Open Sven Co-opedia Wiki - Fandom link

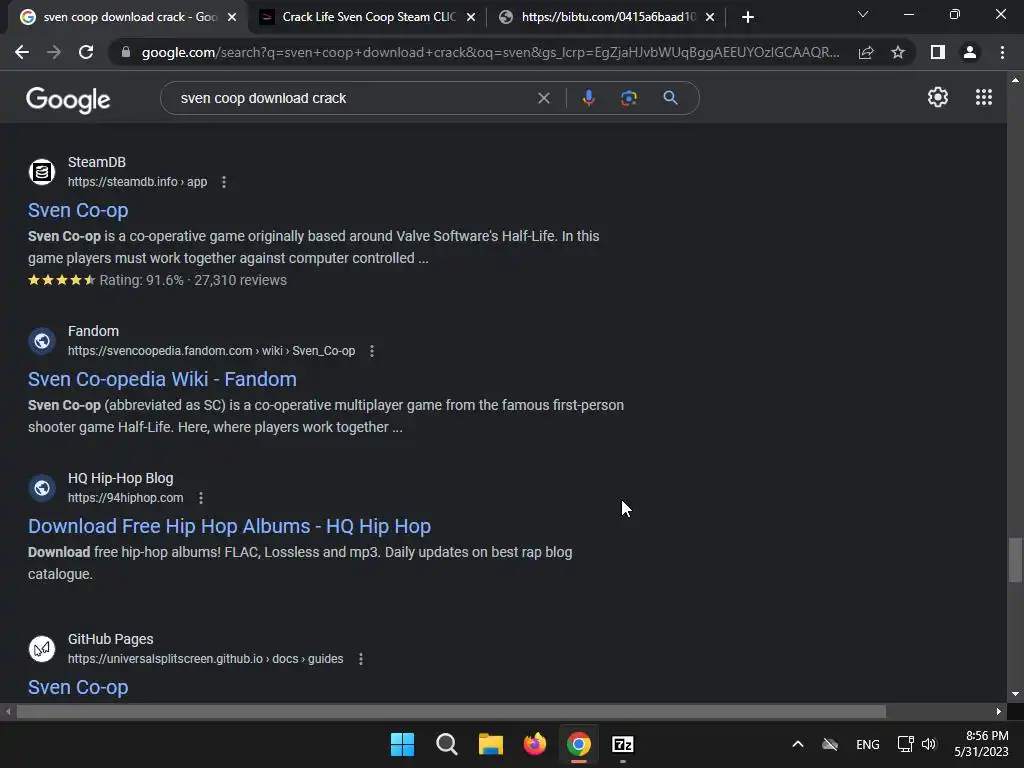[x=162, y=379]
